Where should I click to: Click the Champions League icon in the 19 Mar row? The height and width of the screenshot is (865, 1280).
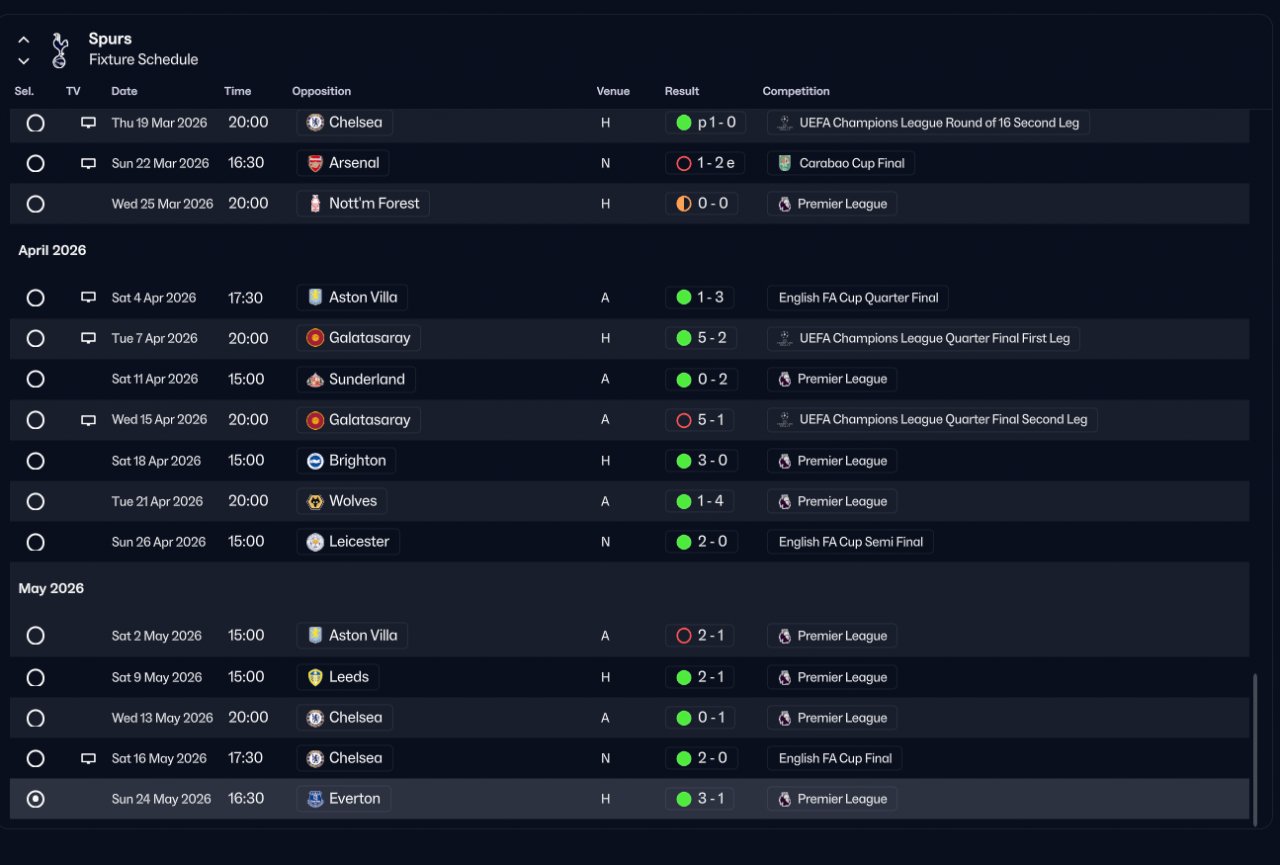(x=785, y=123)
